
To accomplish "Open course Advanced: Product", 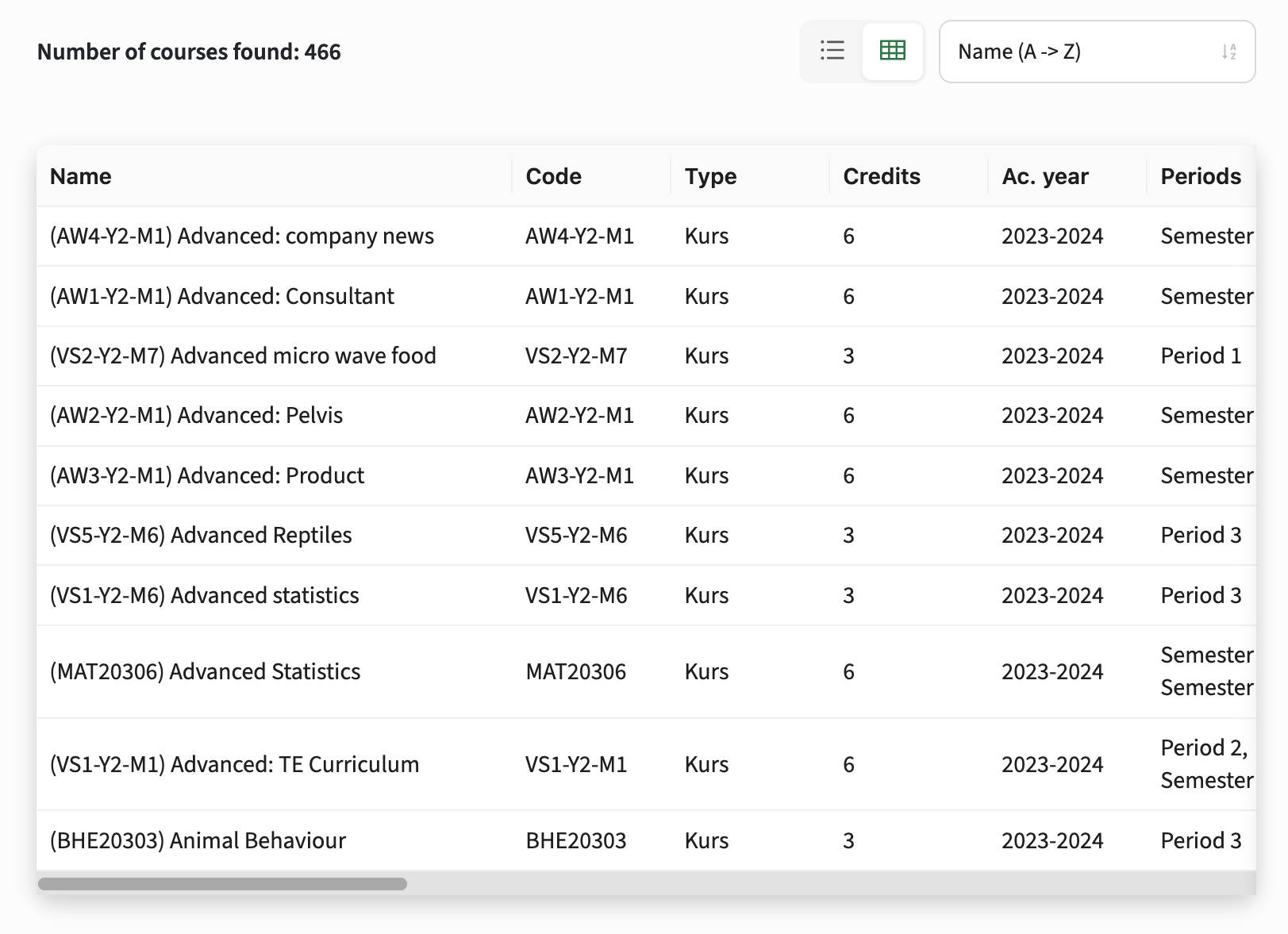I will coord(207,475).
